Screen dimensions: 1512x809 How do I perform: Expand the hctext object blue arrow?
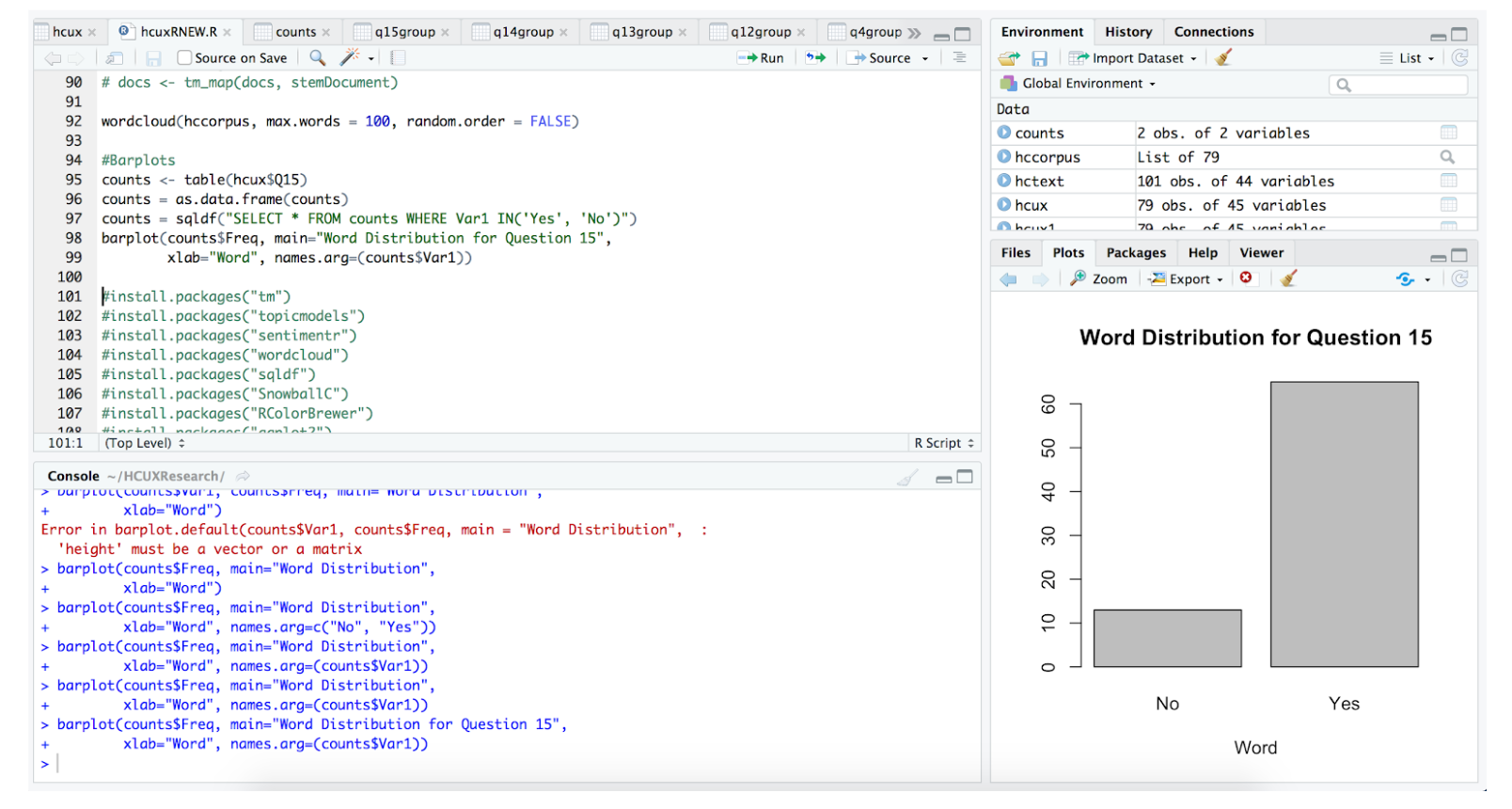[1004, 181]
